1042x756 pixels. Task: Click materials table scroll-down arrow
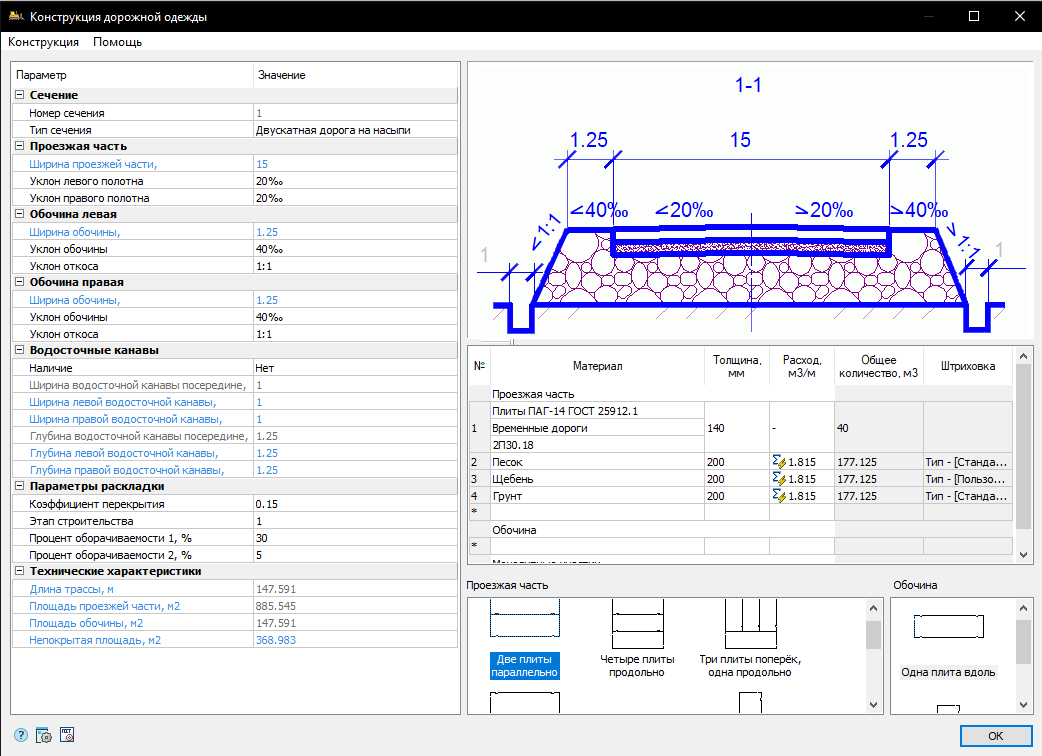click(1023, 555)
